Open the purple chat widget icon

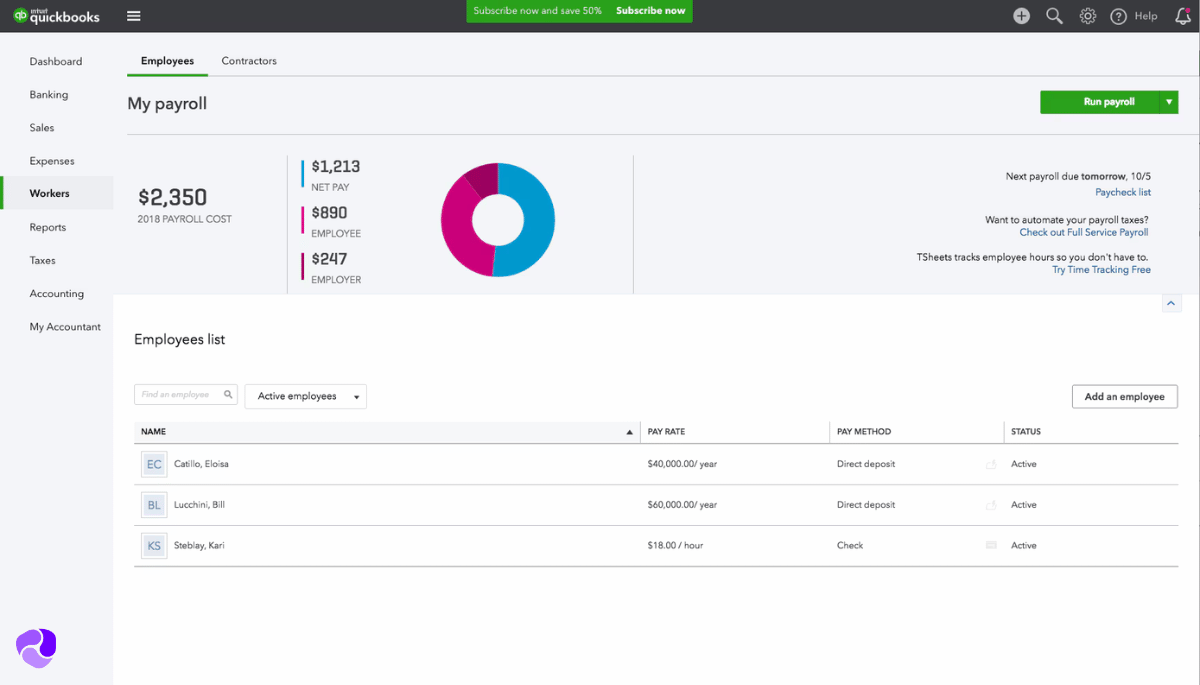36,648
